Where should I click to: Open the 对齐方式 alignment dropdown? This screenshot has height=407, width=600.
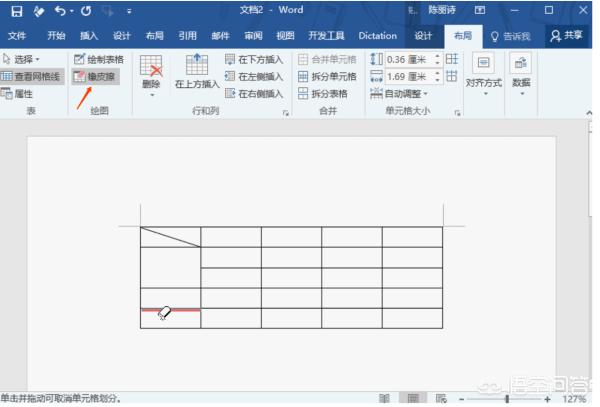click(484, 75)
